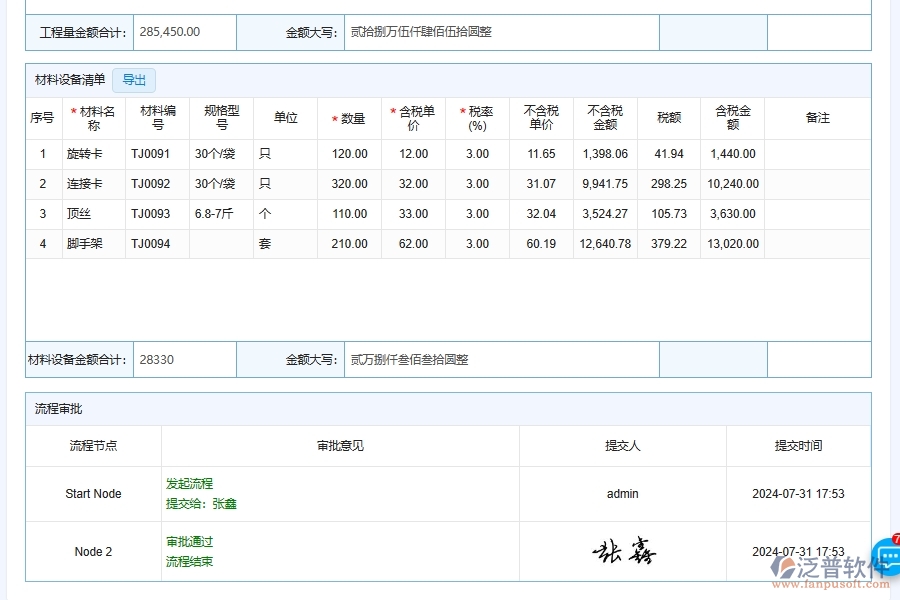The height and width of the screenshot is (600, 900).
Task: Click the 发起流程 link in Start Node
Action: click(190, 483)
